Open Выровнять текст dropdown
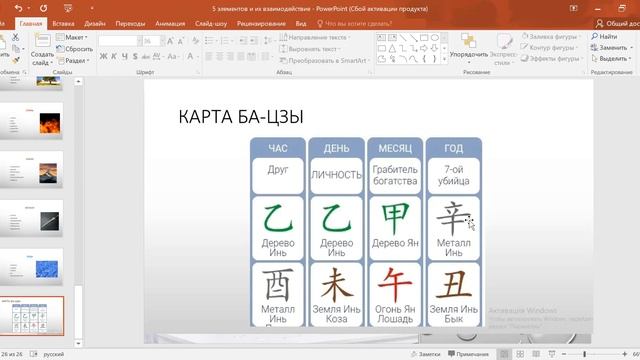The height and width of the screenshot is (360, 640). click(310, 49)
